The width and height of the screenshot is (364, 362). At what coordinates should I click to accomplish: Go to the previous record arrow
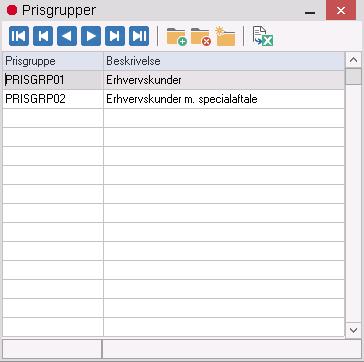[x=67, y=36]
